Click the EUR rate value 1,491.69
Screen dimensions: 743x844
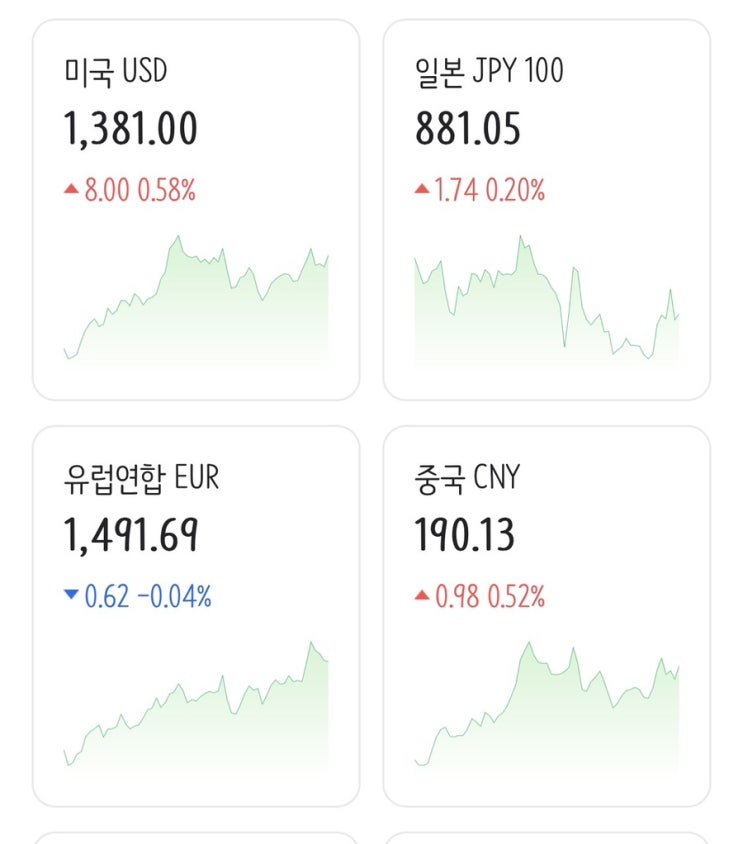130,536
